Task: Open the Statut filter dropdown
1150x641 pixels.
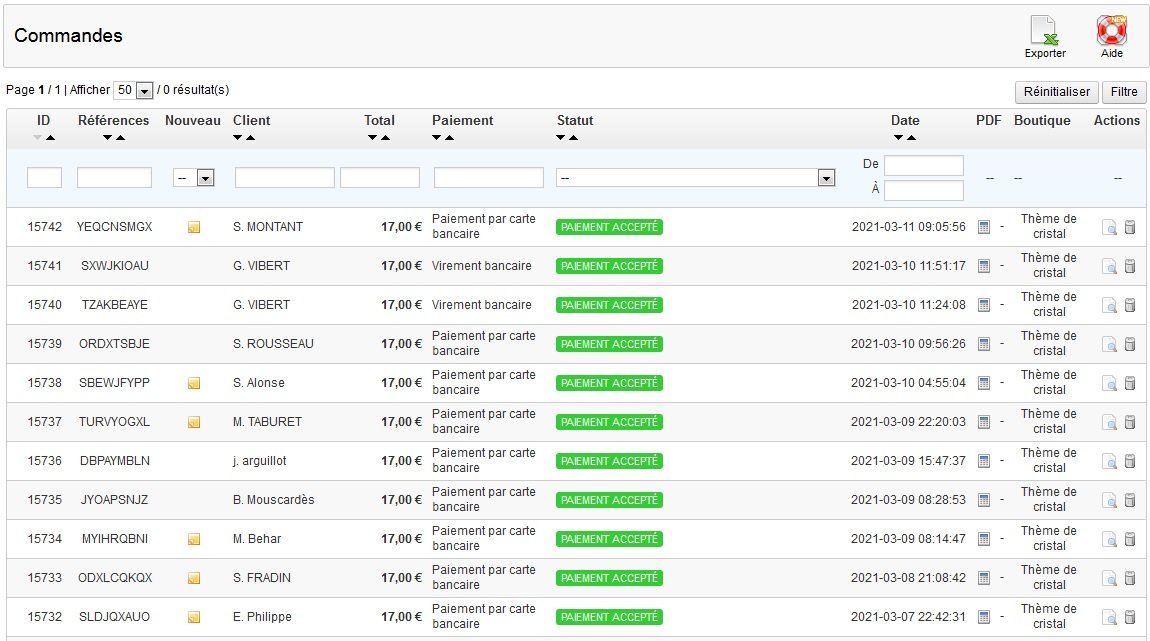Action: tap(695, 177)
